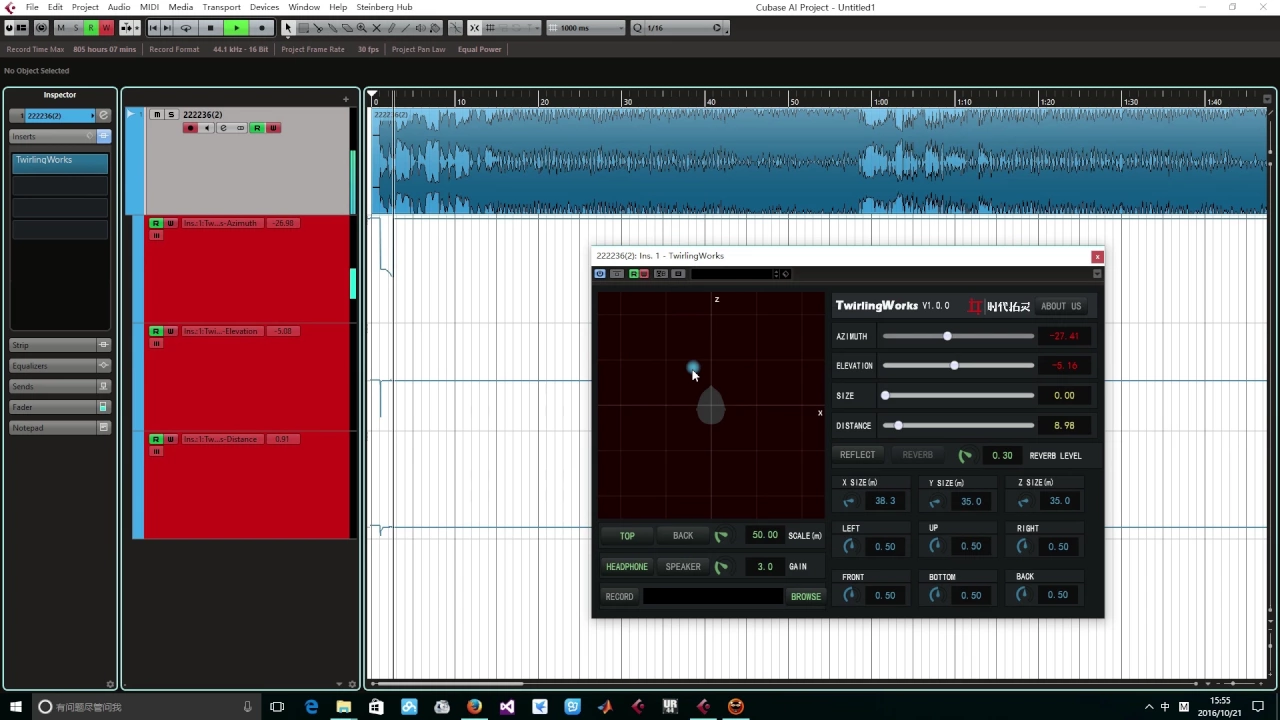Click the Windows Start button

pos(16,707)
